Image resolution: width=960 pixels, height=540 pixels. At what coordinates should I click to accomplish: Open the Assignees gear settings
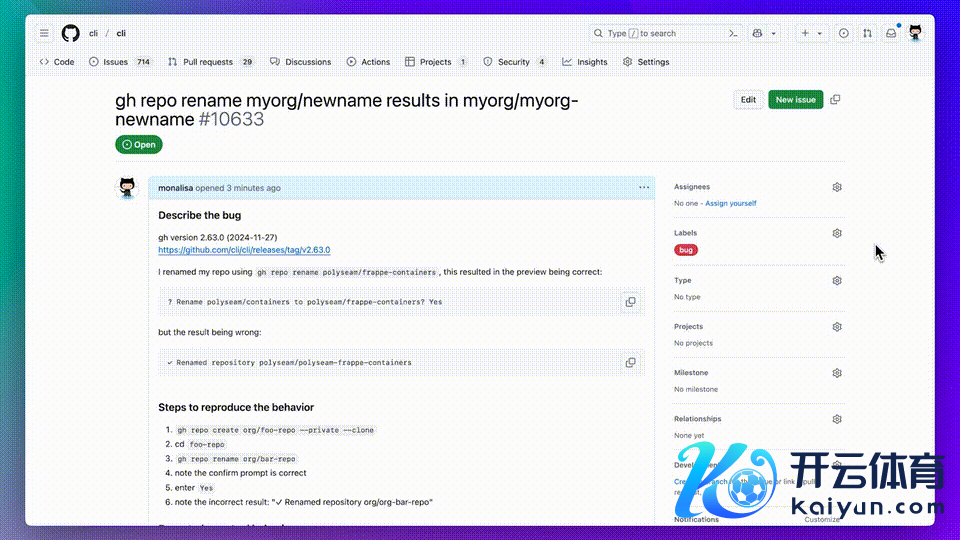837,187
